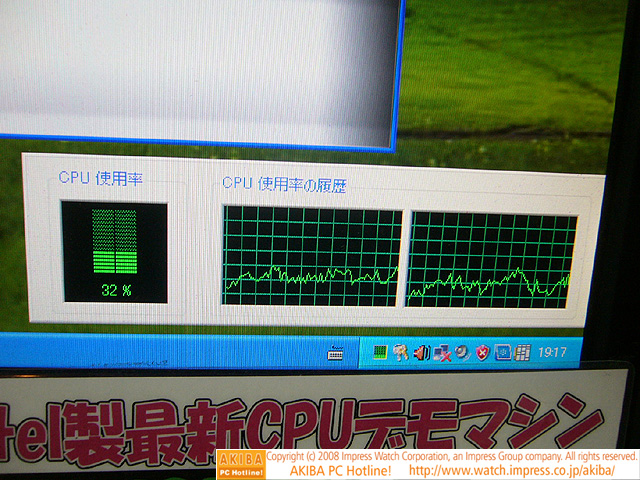640x480 pixels.
Task: Click the Task Manager CPU tray icon
Action: coord(380,351)
